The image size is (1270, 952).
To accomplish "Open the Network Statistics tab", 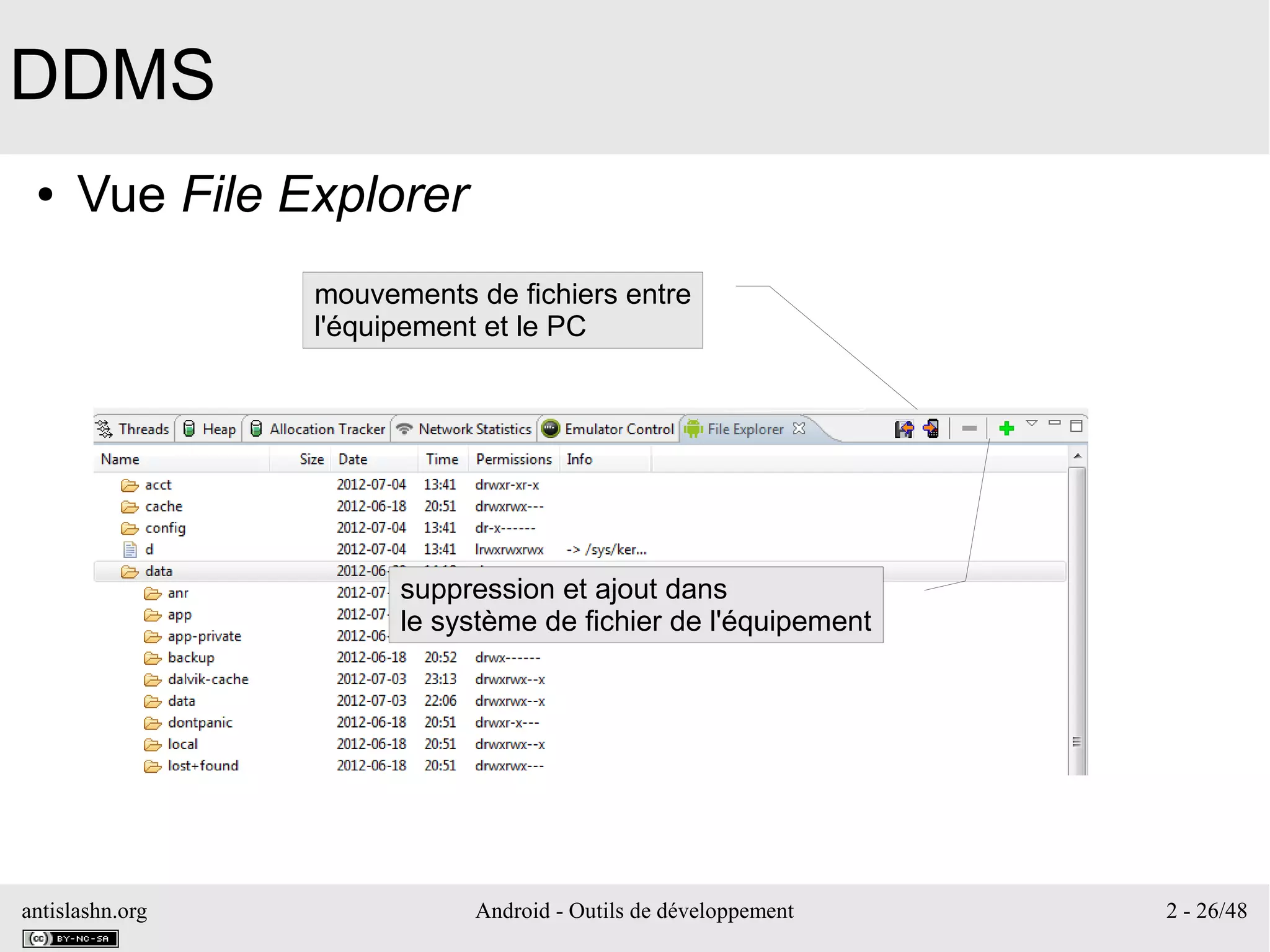I will click(x=464, y=429).
